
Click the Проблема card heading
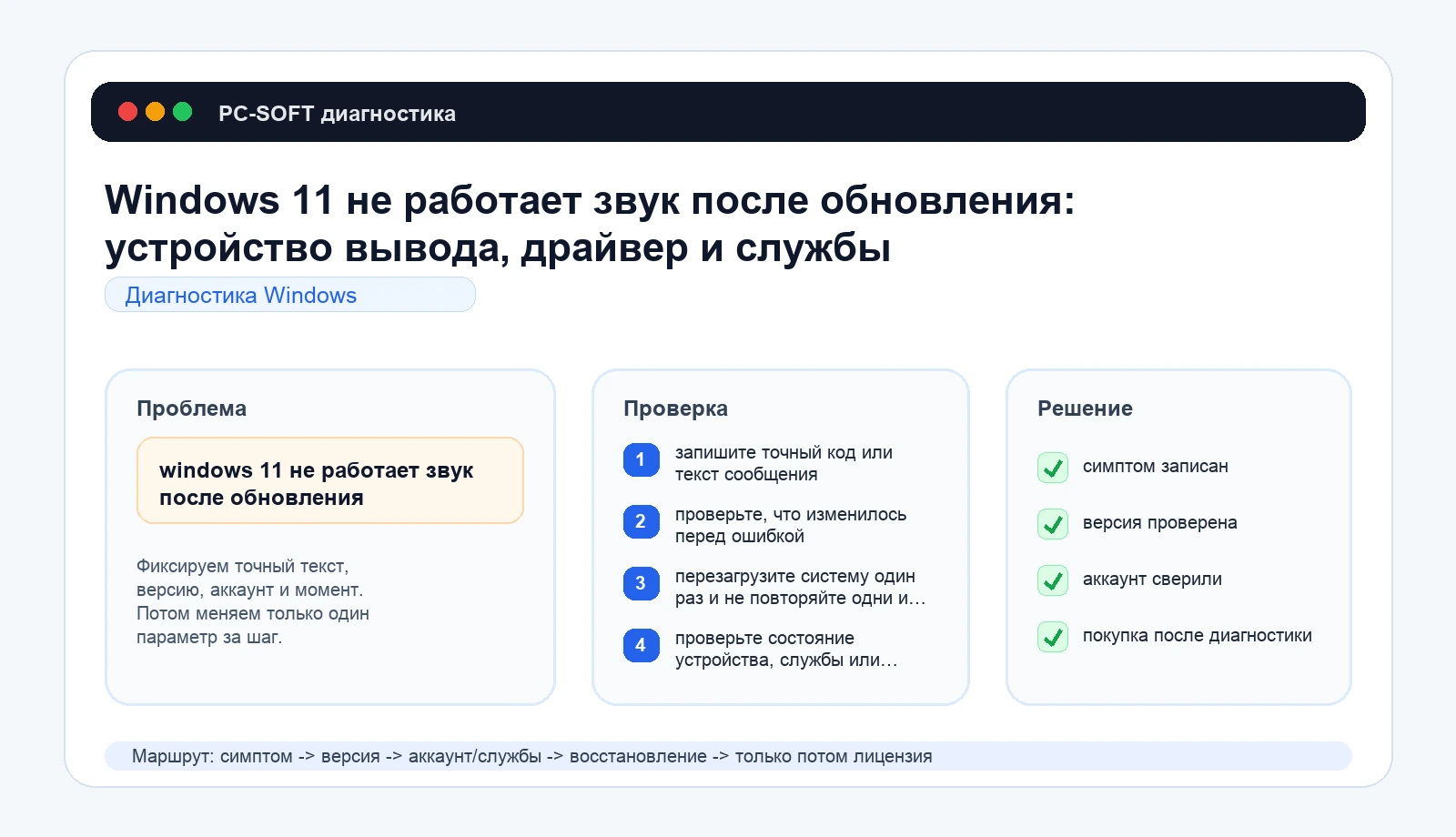[x=191, y=408]
